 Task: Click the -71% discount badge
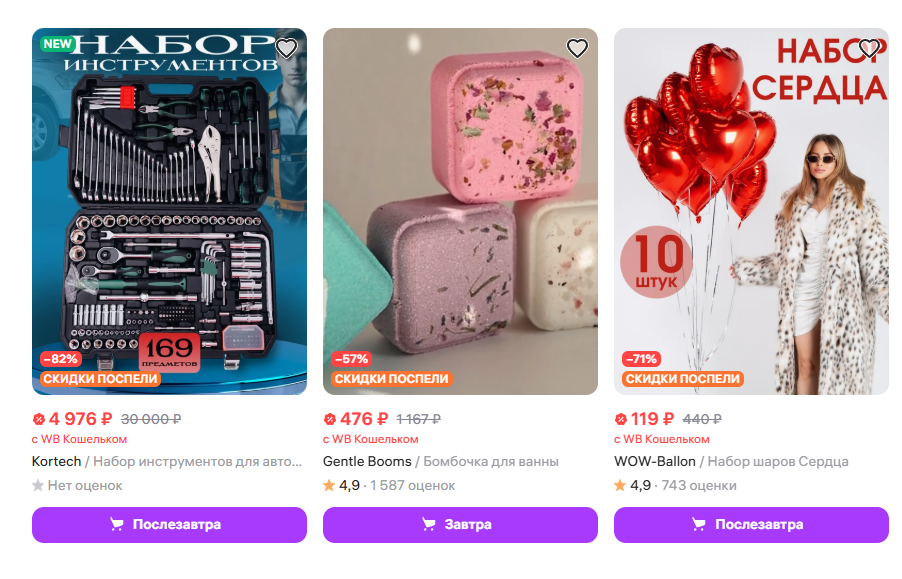641,359
